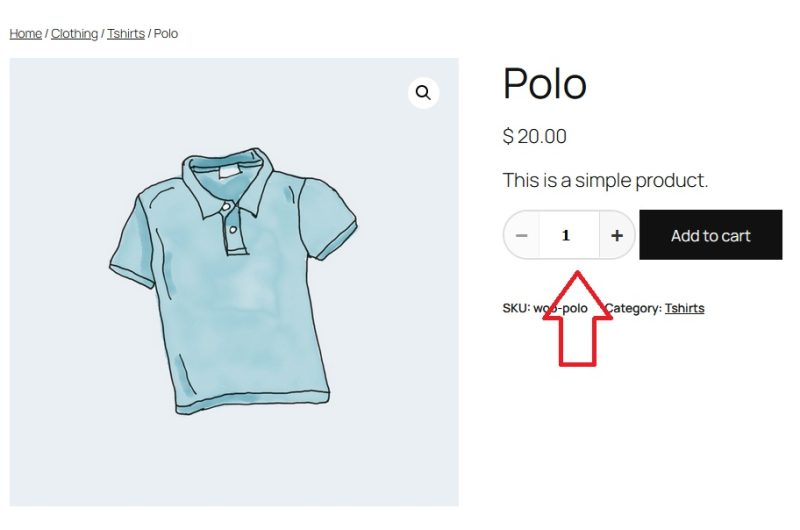
Task: Click the white collar tag on the shirt
Action: click(228, 171)
